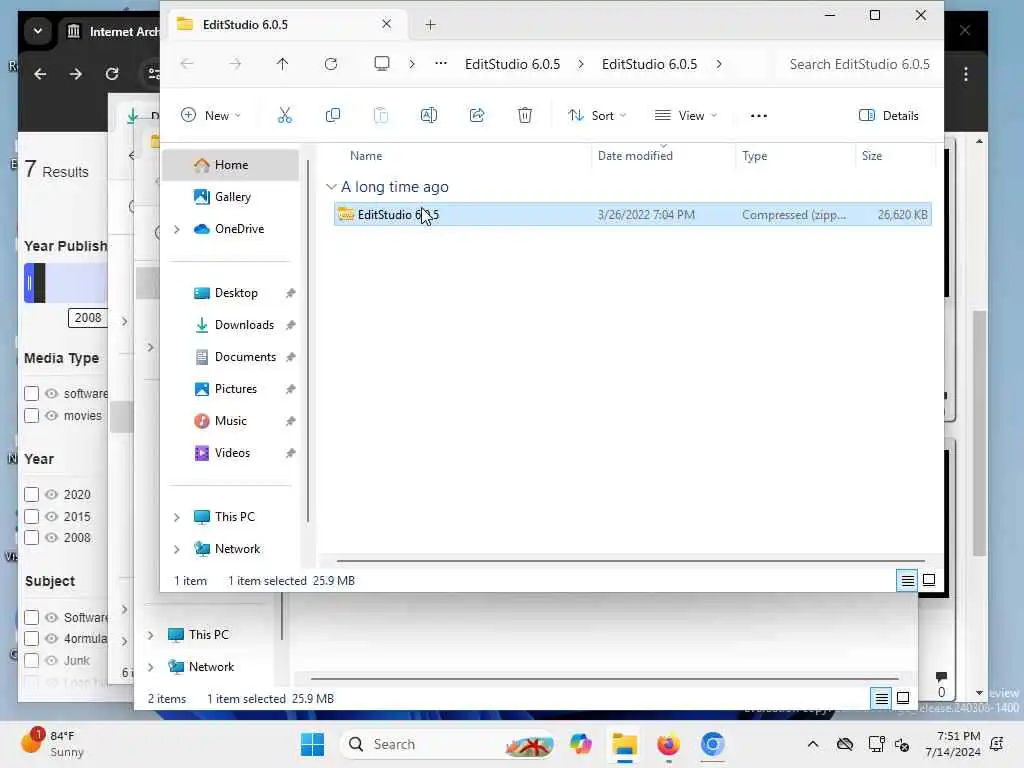Check the software media type checkbox

31,394
